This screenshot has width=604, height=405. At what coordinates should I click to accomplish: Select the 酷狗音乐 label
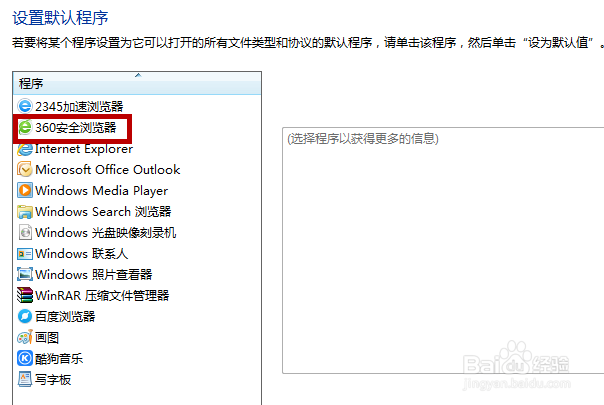point(59,358)
